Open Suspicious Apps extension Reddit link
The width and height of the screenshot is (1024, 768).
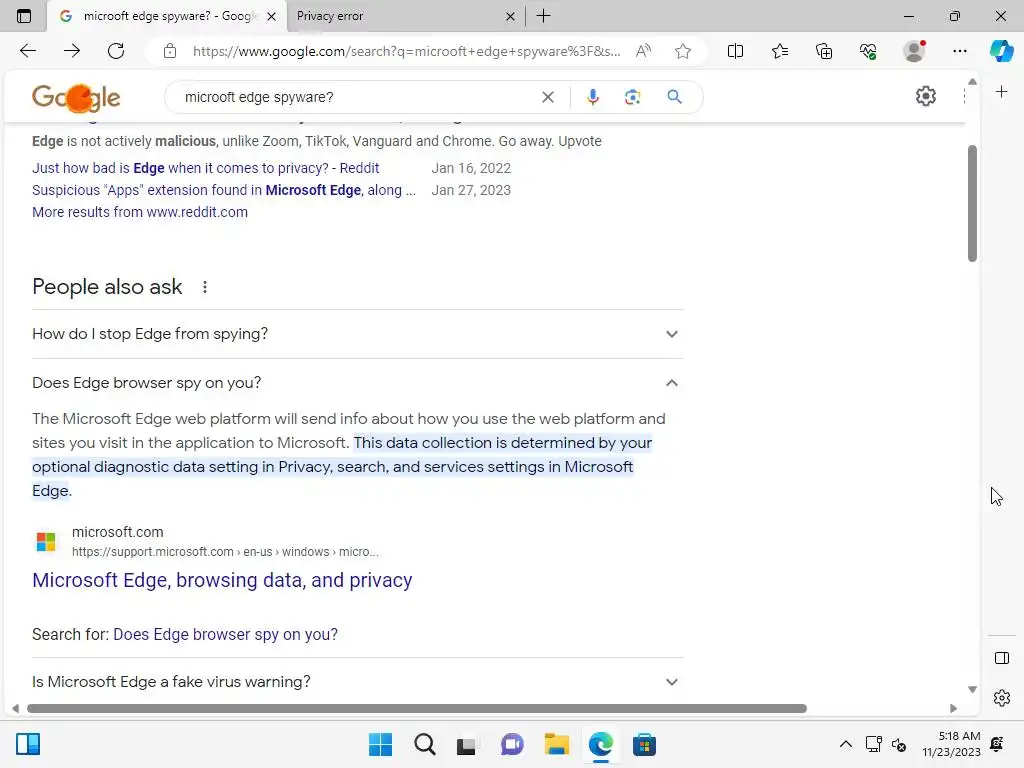click(224, 191)
